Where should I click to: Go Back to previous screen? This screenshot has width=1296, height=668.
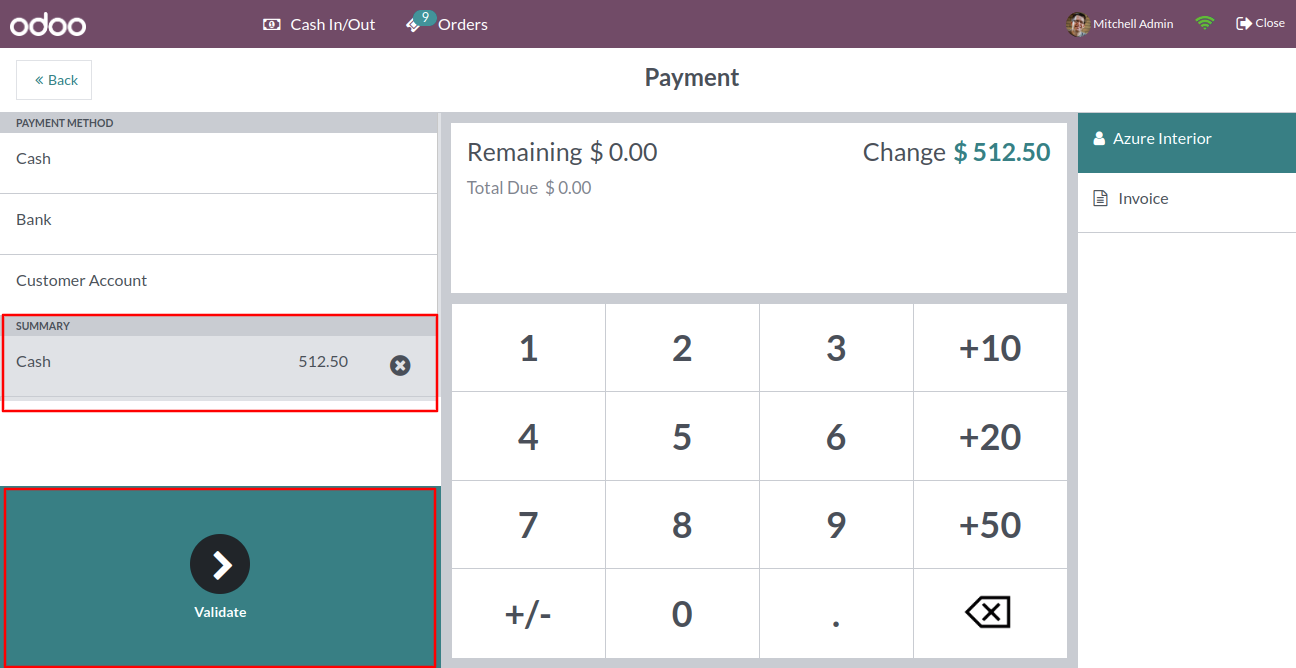click(54, 80)
